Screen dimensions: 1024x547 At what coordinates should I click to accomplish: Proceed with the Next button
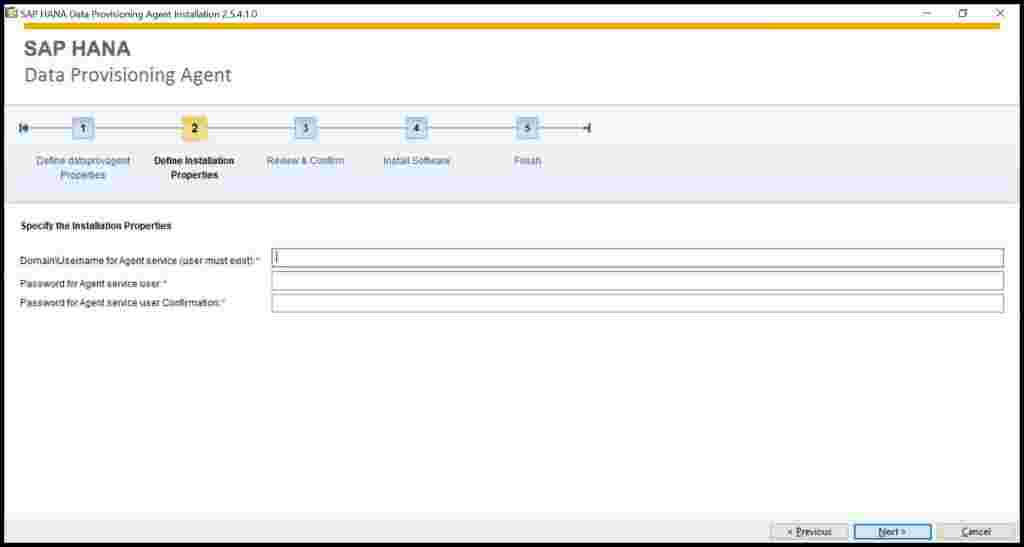[892, 532]
